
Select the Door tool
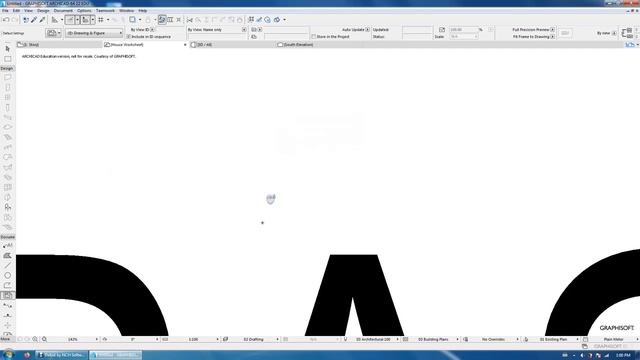tap(7, 87)
